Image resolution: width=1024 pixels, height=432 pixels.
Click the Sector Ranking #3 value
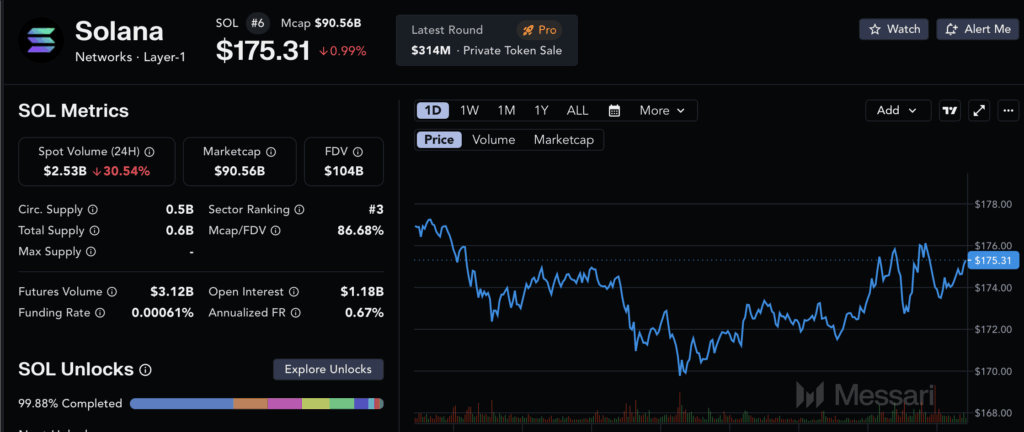(376, 209)
